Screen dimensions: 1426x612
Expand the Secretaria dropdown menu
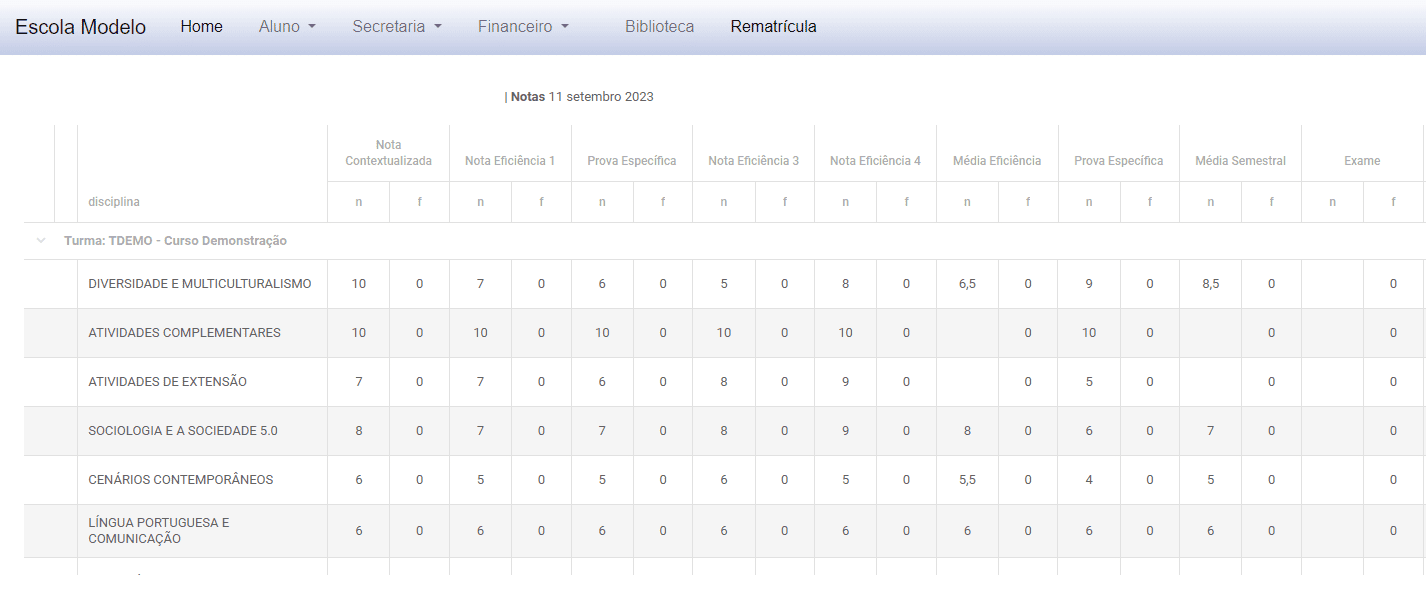click(x=397, y=27)
